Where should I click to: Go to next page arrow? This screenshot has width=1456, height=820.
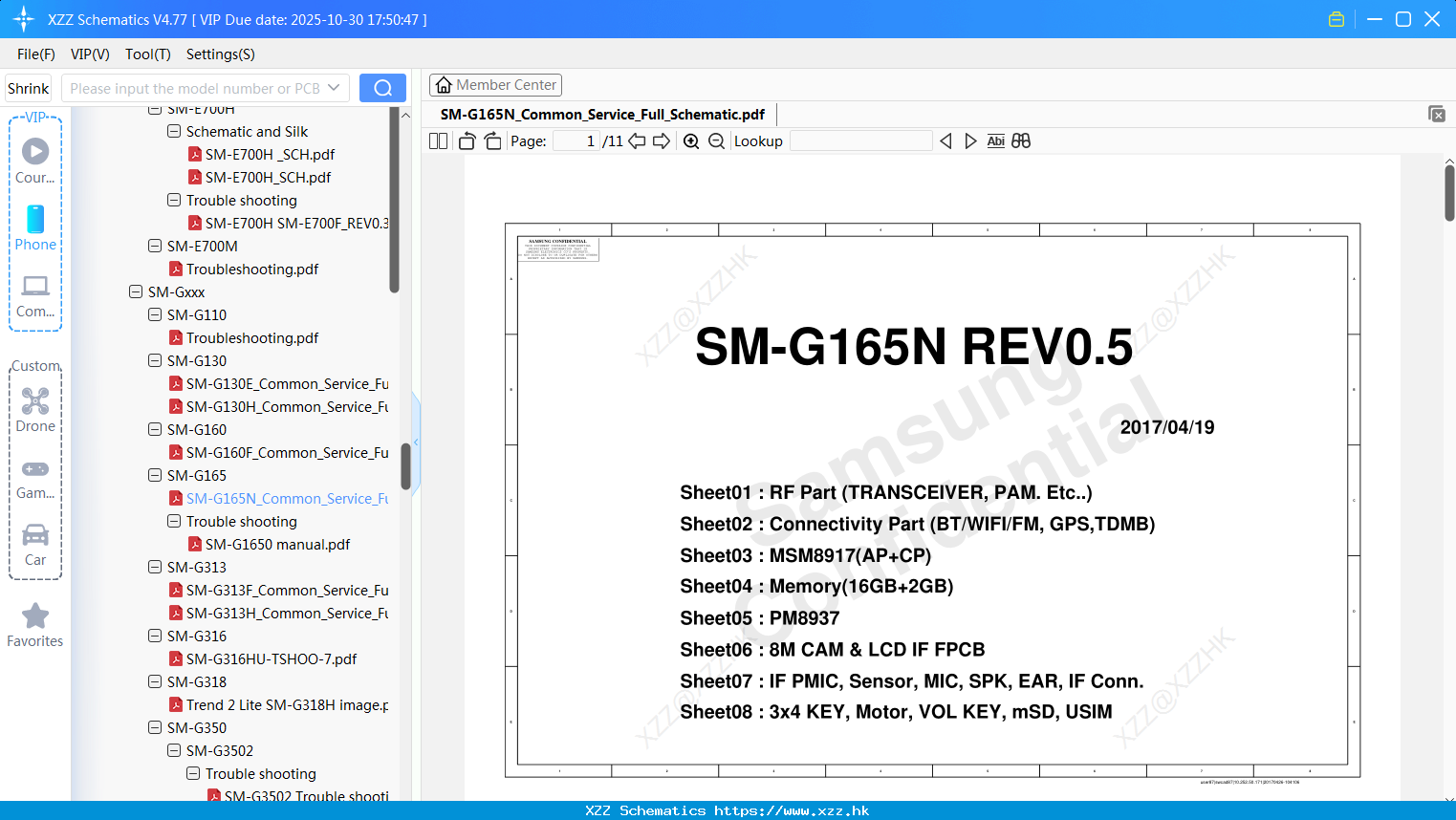[x=662, y=140]
